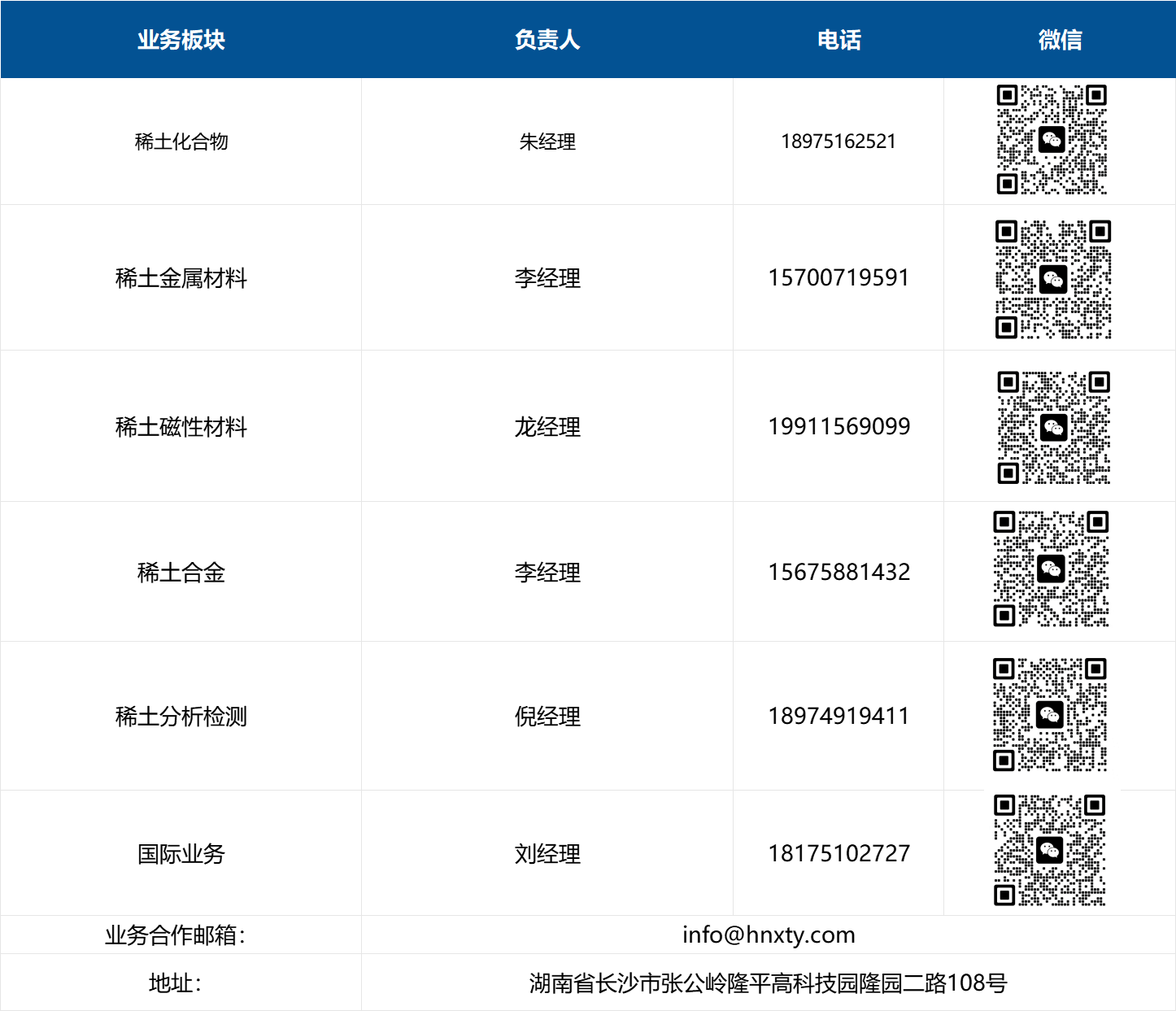Click the 业务合作邮箱 label
Viewport: 1176px width, 1011px height.
[x=175, y=935]
